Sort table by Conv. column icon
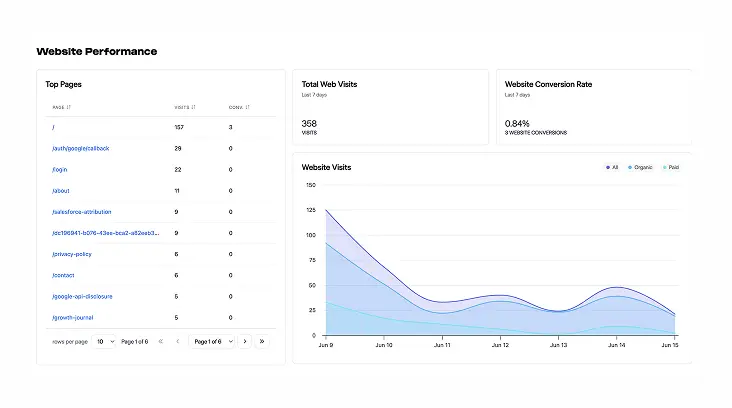 pyautogui.click(x=247, y=107)
